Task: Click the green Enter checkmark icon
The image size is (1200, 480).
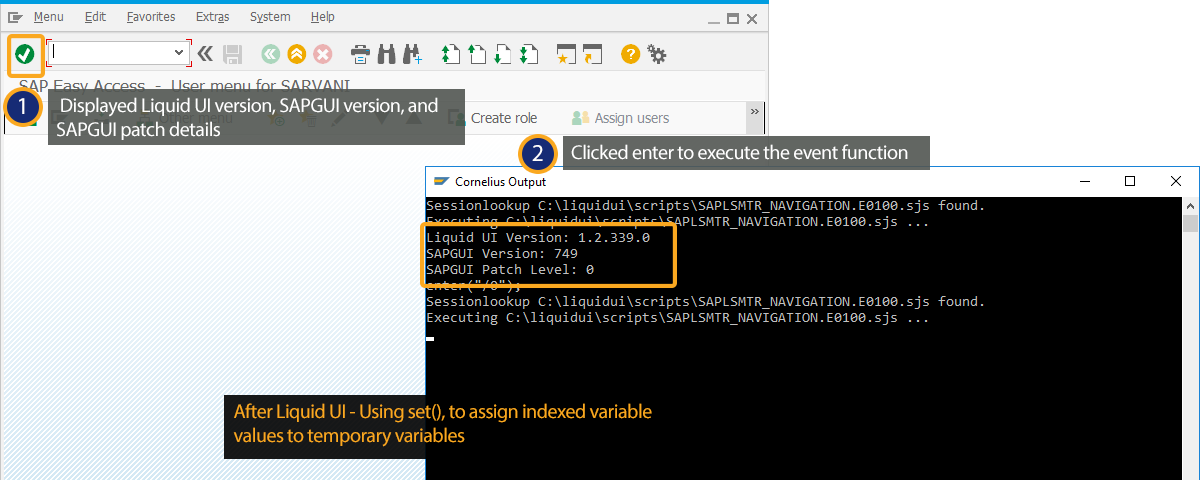Action: click(25, 54)
